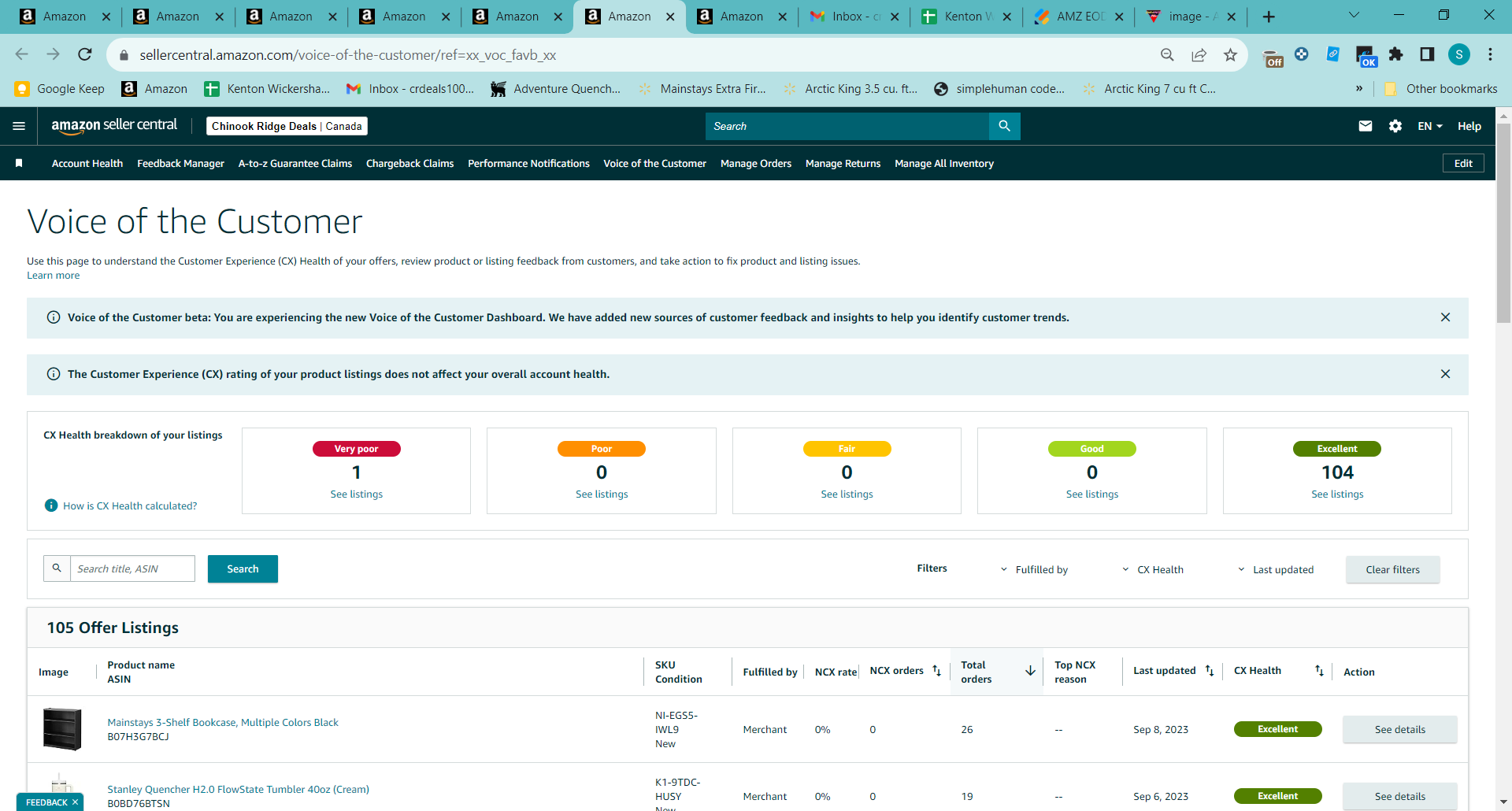Dismiss the CX rating account health banner
Image resolution: width=1512 pixels, height=811 pixels.
point(1445,374)
